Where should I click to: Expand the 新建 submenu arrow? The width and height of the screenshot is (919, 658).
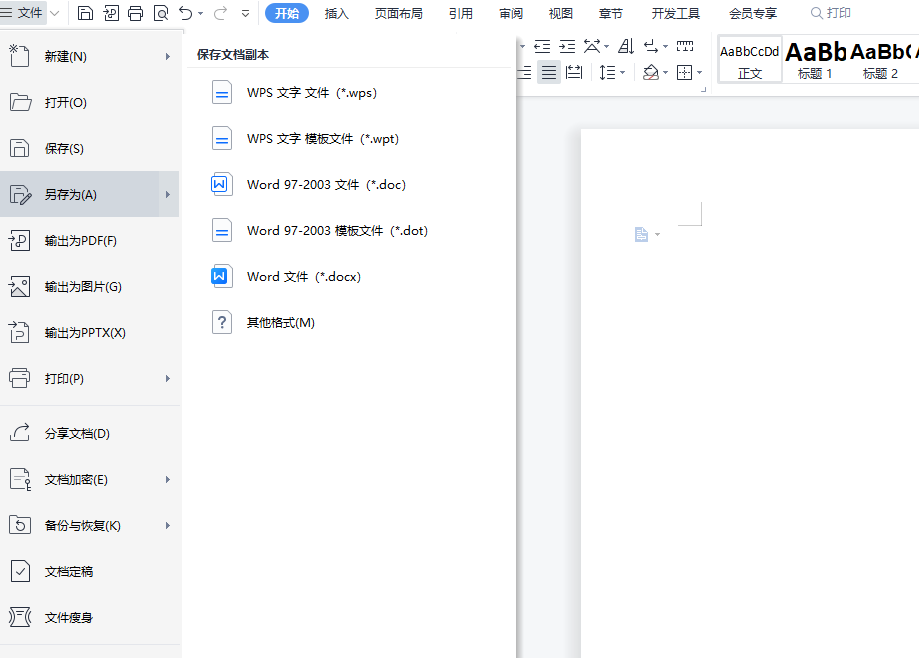click(168, 56)
